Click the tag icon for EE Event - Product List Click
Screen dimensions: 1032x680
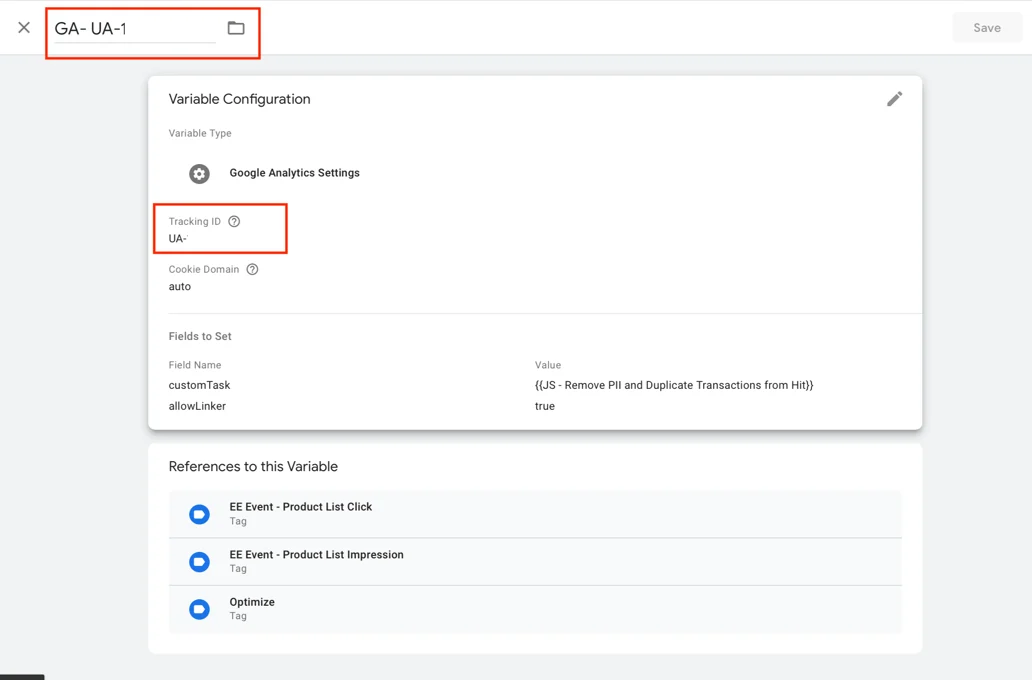pos(199,513)
